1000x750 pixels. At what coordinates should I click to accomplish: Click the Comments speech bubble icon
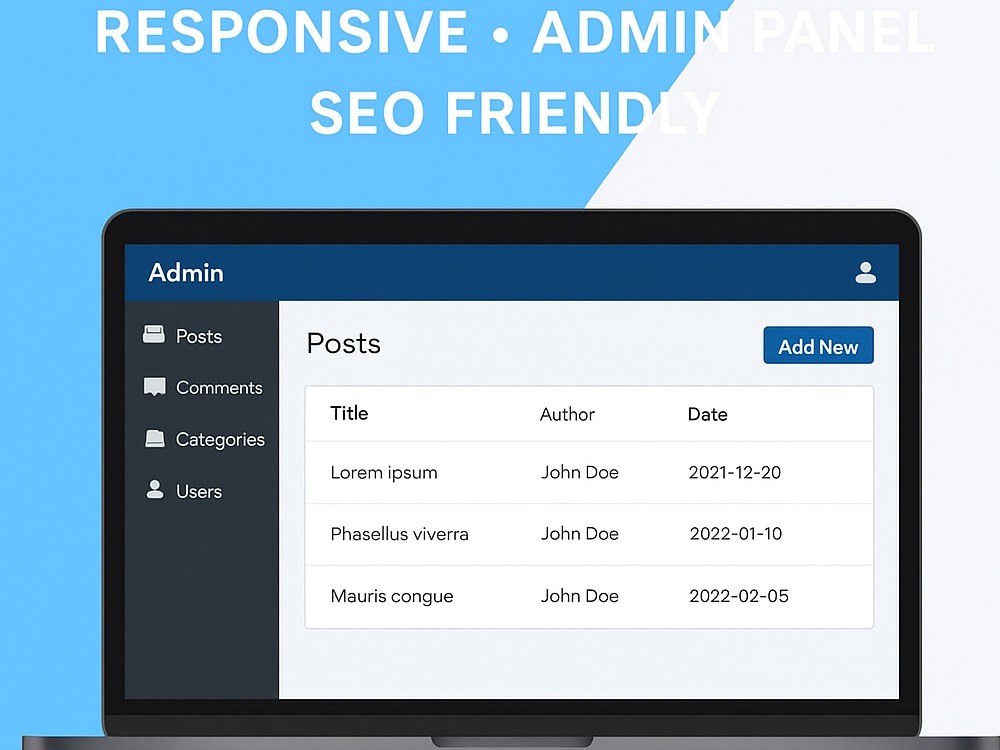coord(154,386)
